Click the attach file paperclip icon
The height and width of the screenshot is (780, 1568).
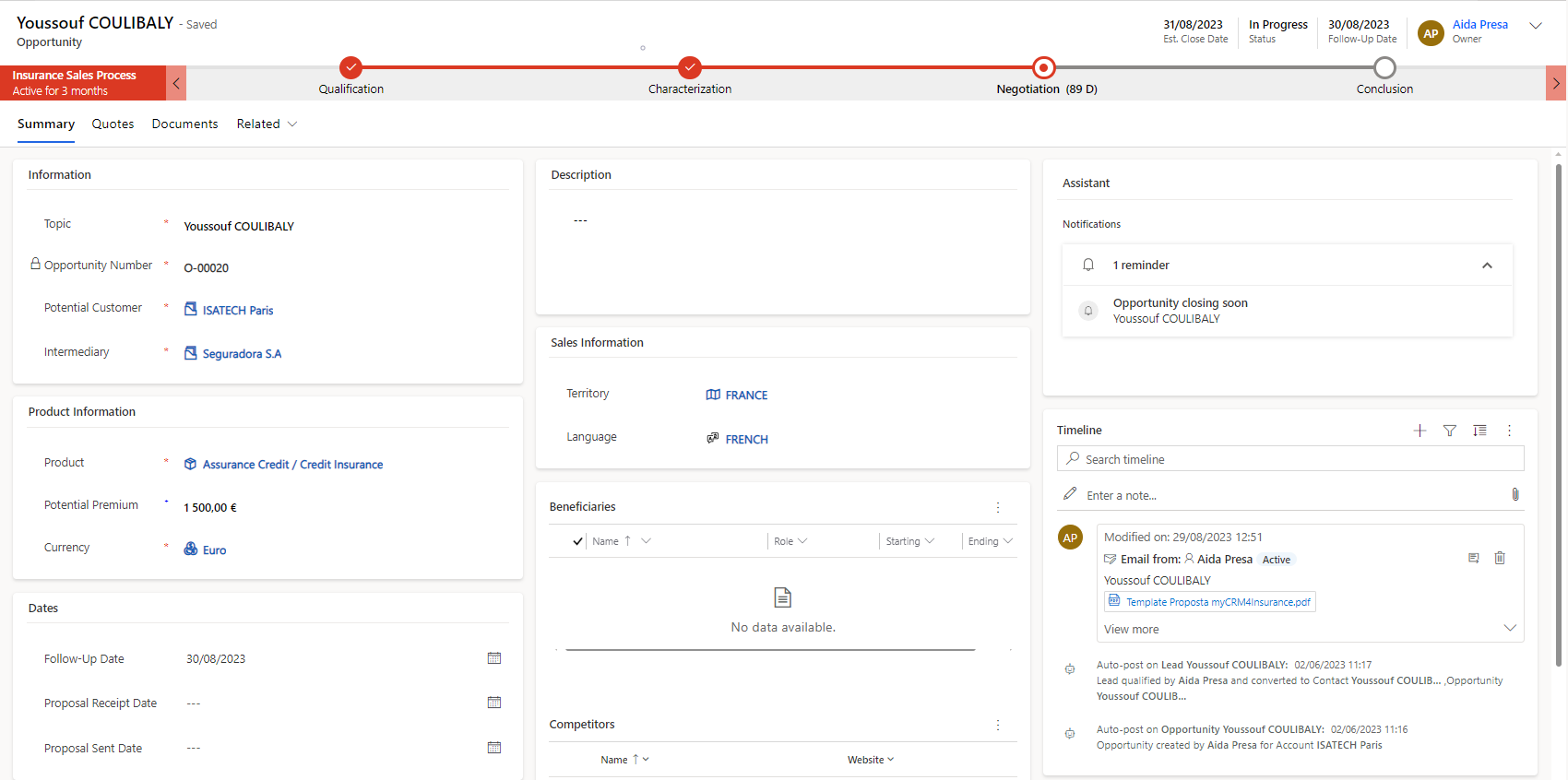pos(1515,495)
